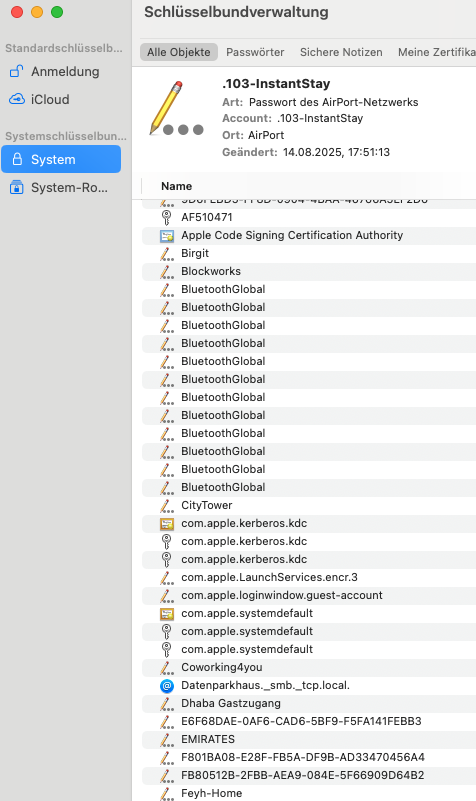Screen dimensions: 476x801
Task: Click the pencil icon next to Coworking4you
Action: tap(166, 667)
